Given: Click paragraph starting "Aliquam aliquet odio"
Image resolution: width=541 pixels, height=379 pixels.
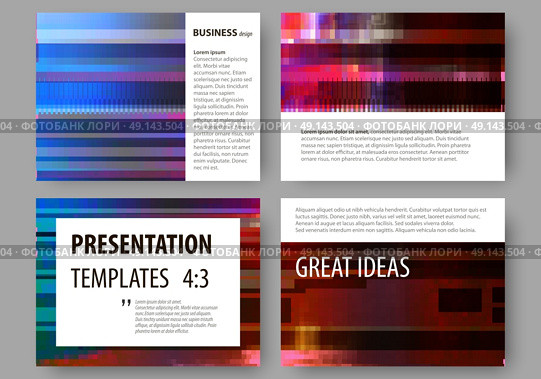Looking at the screenshot, I should (391, 220).
